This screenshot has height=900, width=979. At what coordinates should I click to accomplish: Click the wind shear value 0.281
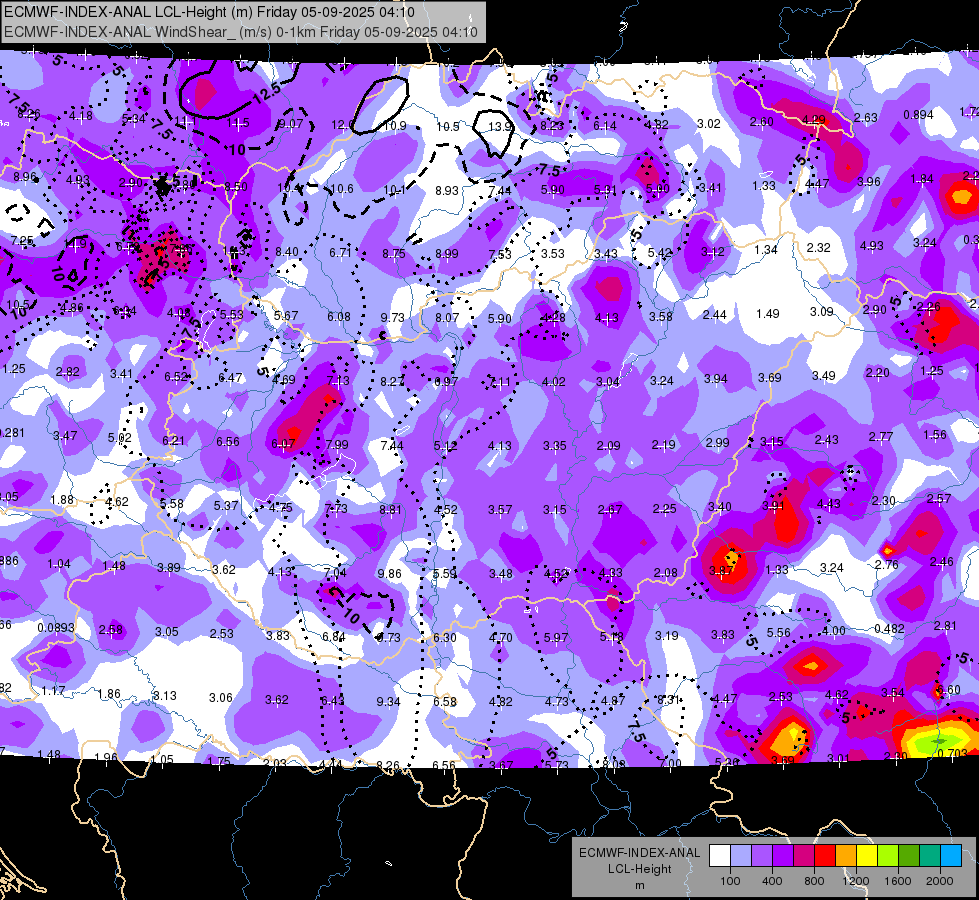point(12,433)
